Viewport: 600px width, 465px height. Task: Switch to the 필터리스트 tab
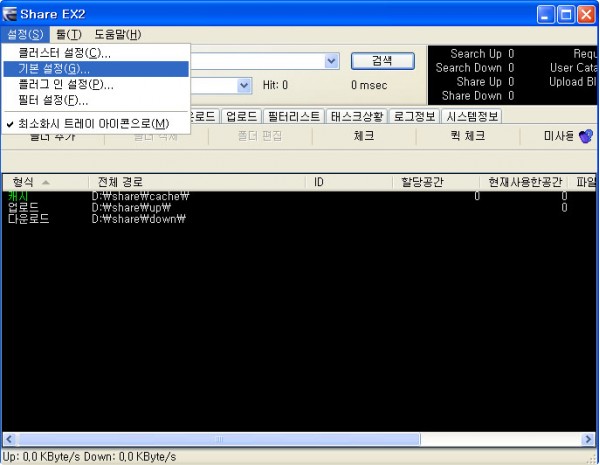(x=294, y=116)
